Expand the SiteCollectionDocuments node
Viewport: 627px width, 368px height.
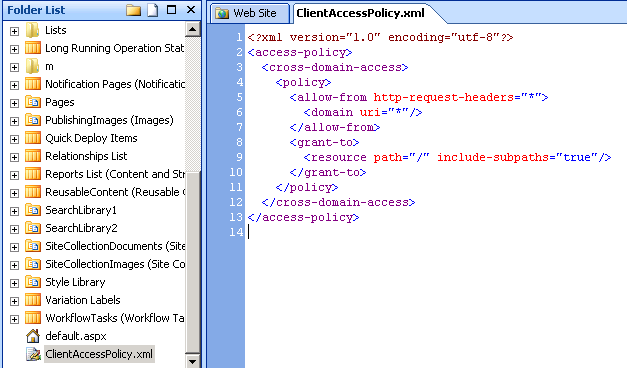tap(14, 247)
